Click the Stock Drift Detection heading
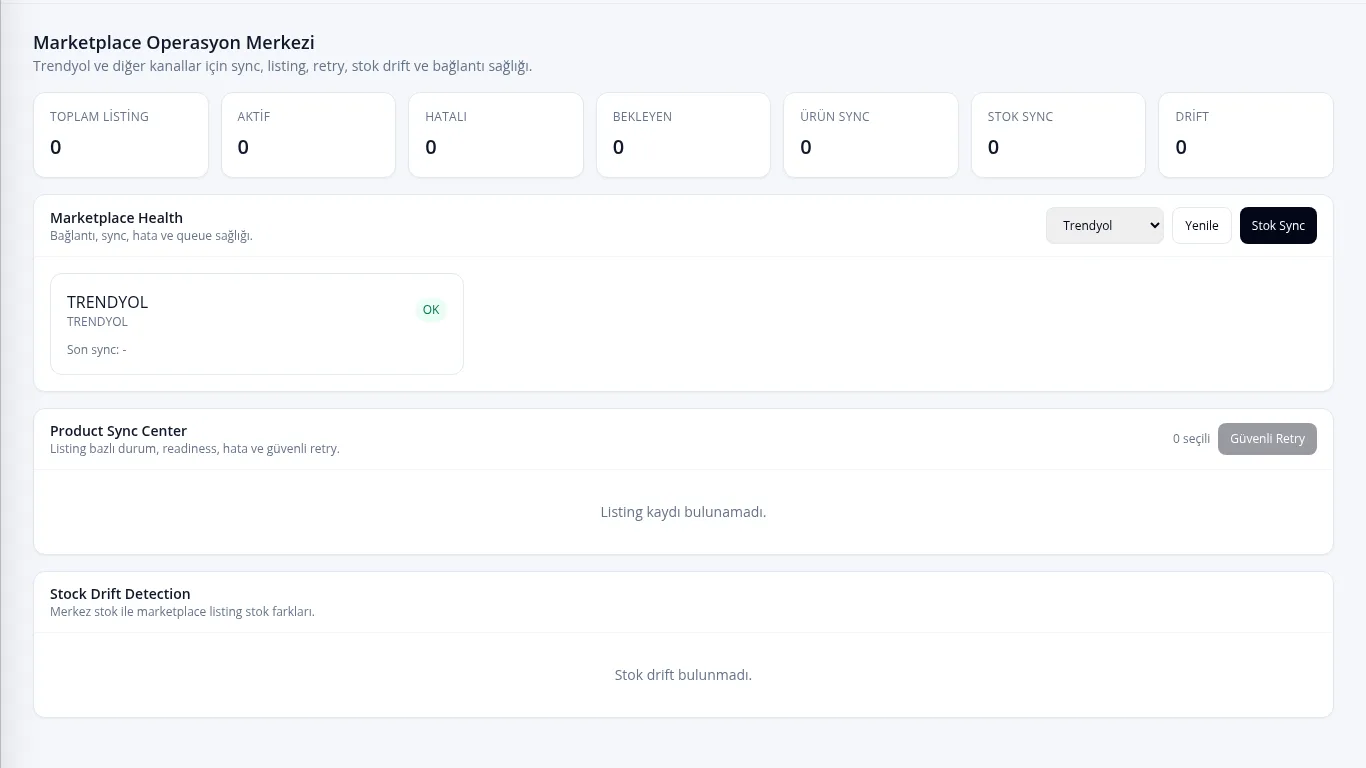 point(120,594)
